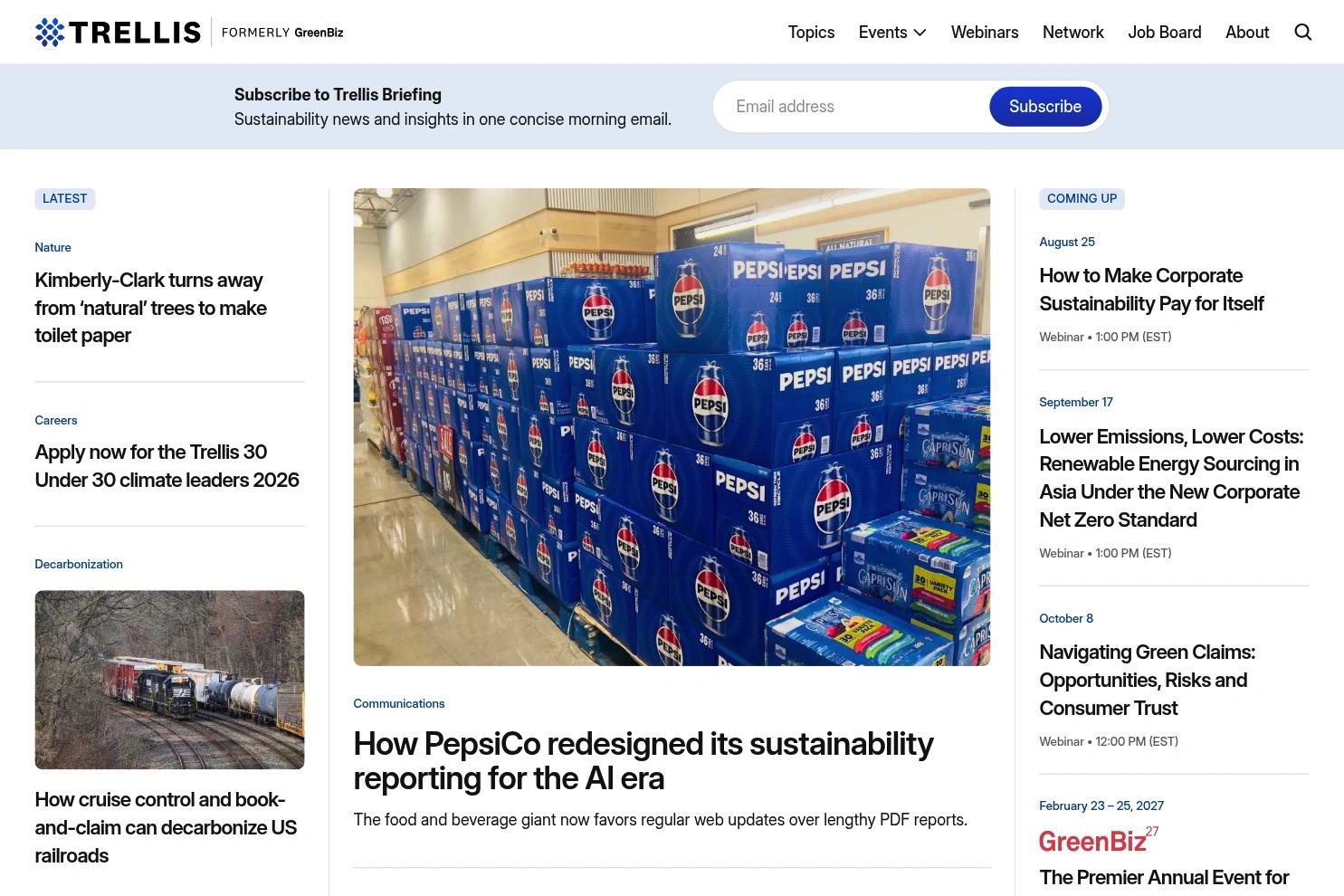Click the August 25 event date

(1067, 242)
